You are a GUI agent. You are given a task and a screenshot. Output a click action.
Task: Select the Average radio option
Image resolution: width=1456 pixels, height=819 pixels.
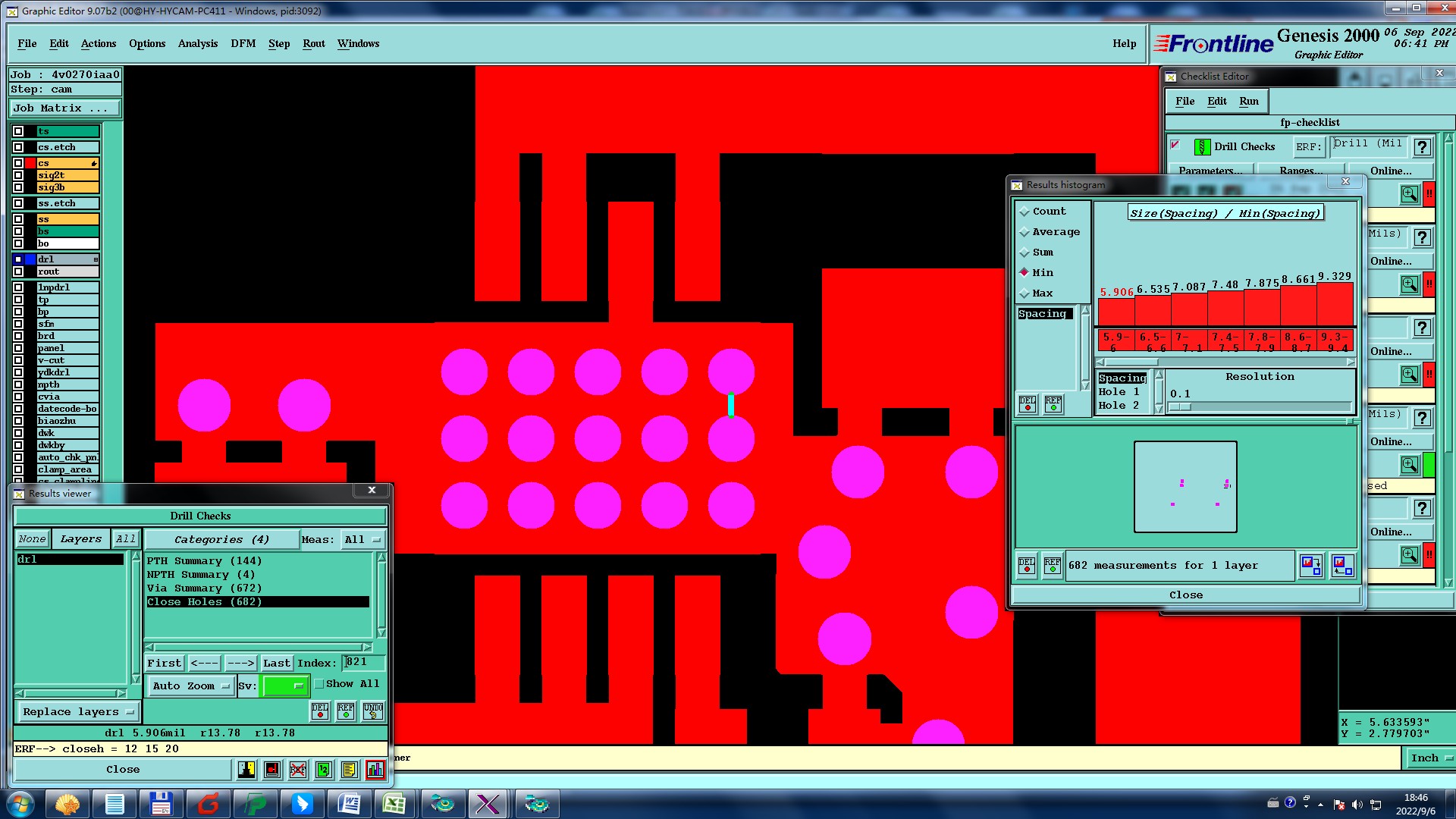[1025, 232]
